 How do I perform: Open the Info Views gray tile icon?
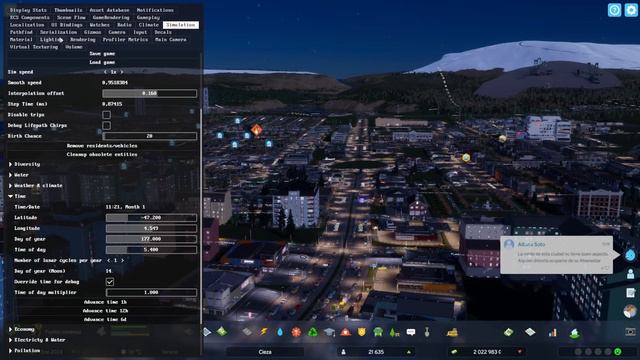[530, 332]
